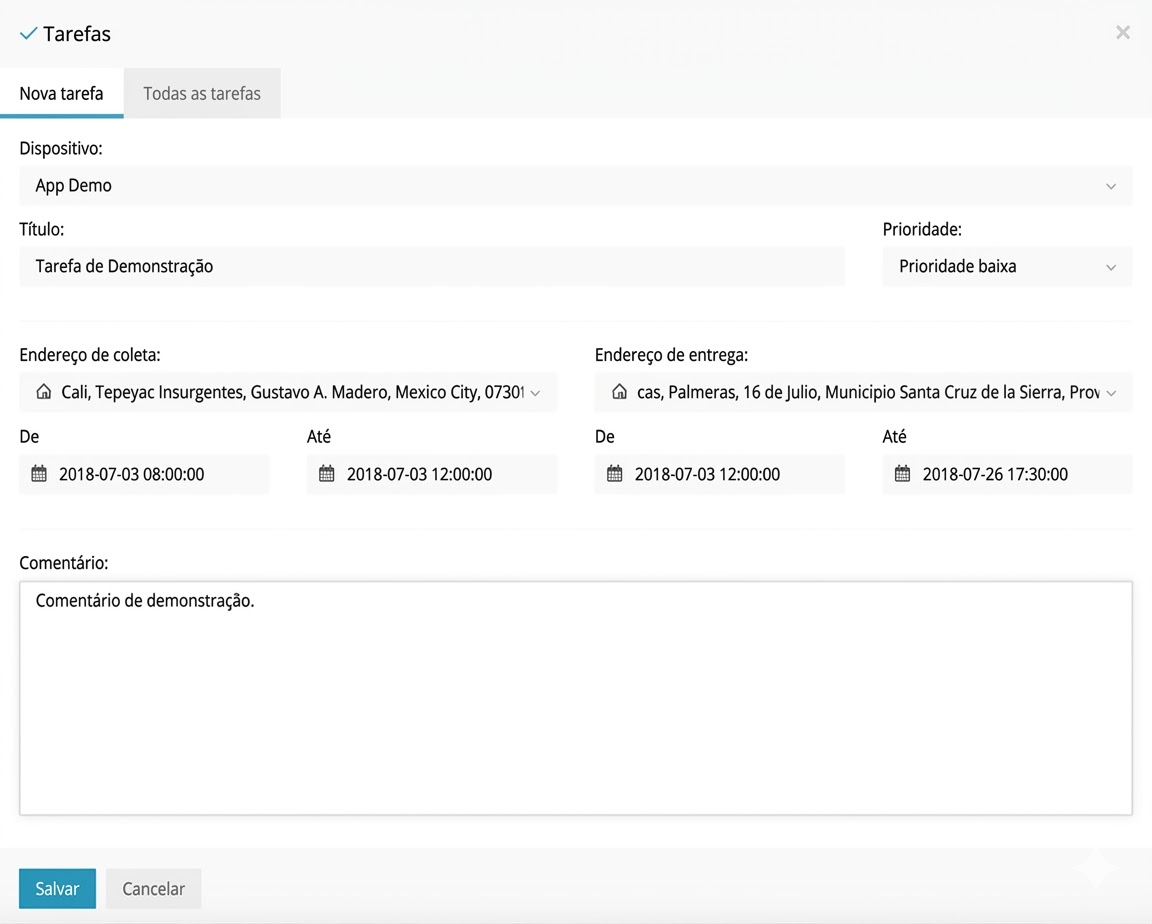Expand the Endereço de entrega address dropdown

point(1111,393)
